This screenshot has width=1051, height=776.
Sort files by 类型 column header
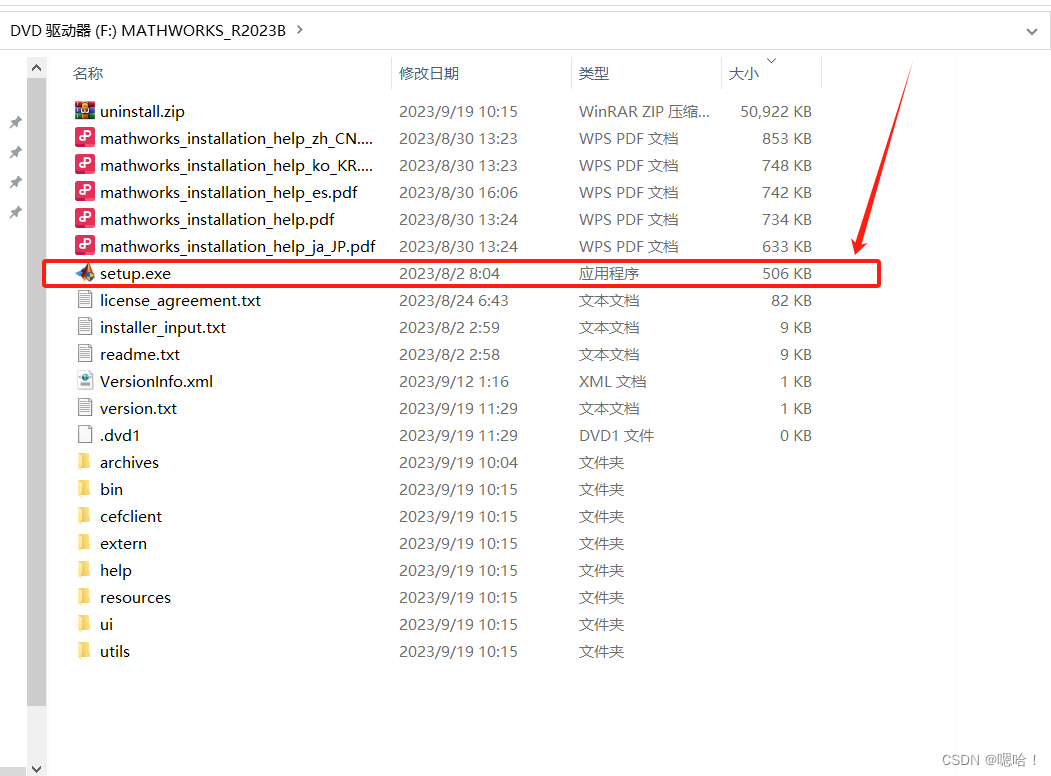click(x=594, y=74)
